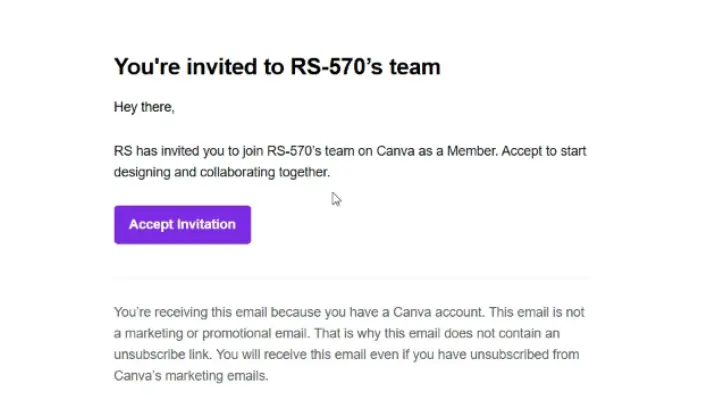Image resolution: width=715 pixels, height=403 pixels.
Task: Click the word "Canva" in the invitation paragraph
Action: [395, 151]
